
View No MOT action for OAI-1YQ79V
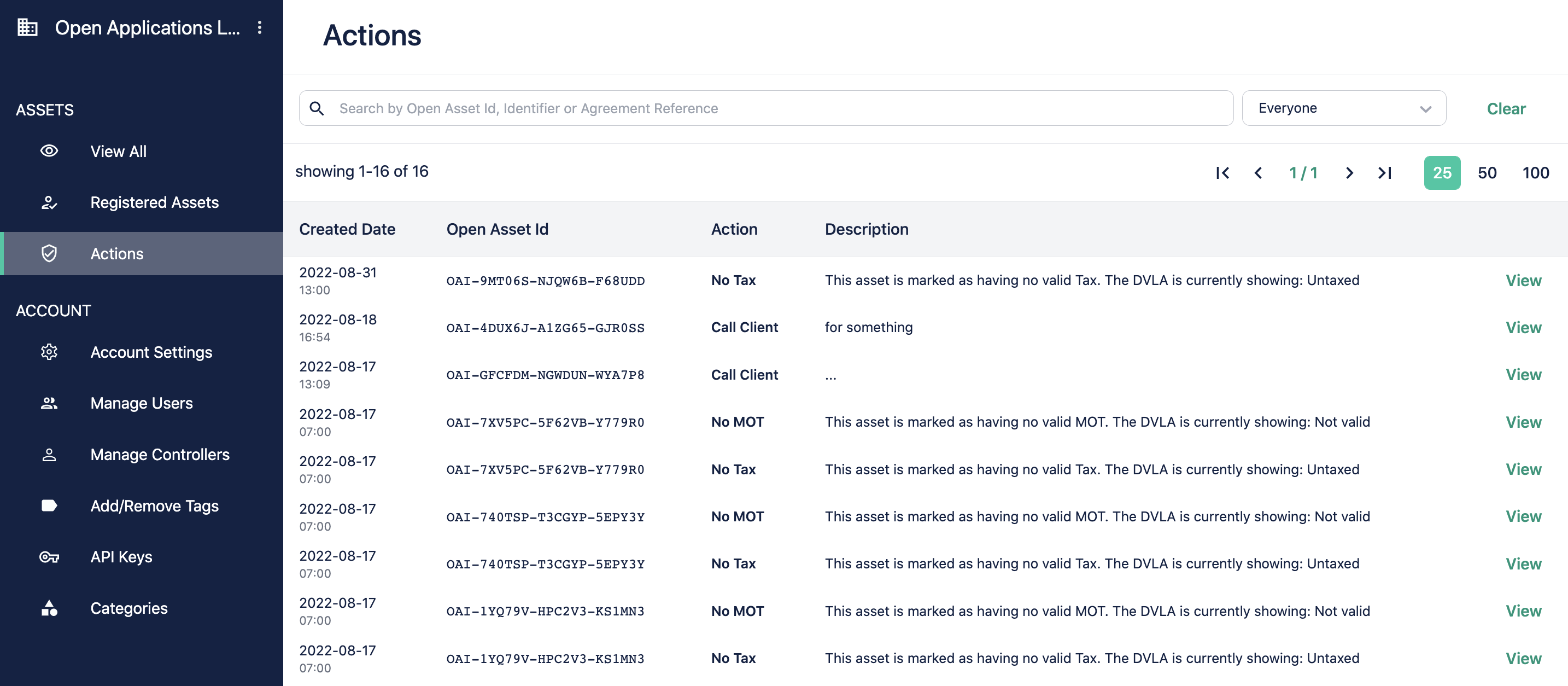pos(1524,611)
